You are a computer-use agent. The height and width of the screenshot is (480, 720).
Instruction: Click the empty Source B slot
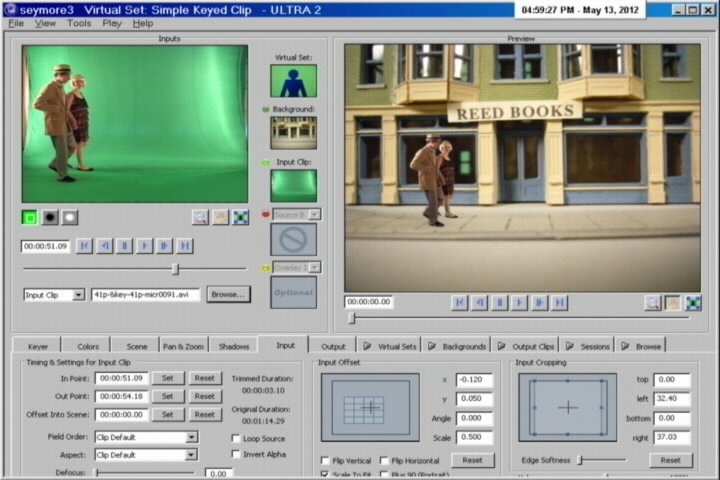tap(293, 239)
